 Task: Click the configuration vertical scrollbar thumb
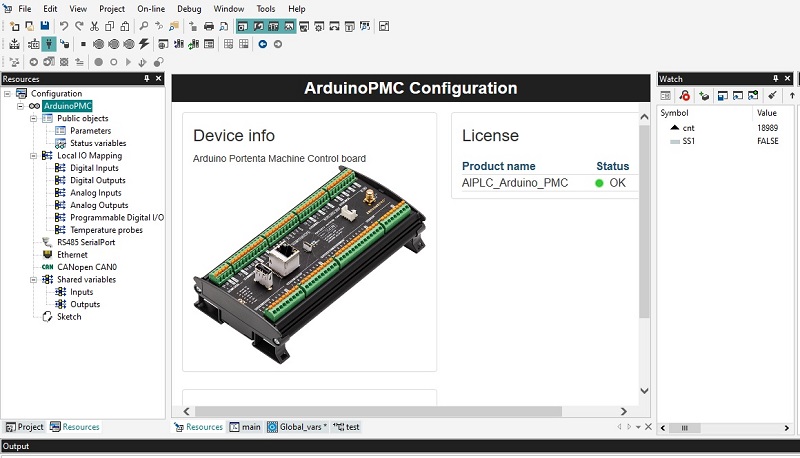pos(644,222)
